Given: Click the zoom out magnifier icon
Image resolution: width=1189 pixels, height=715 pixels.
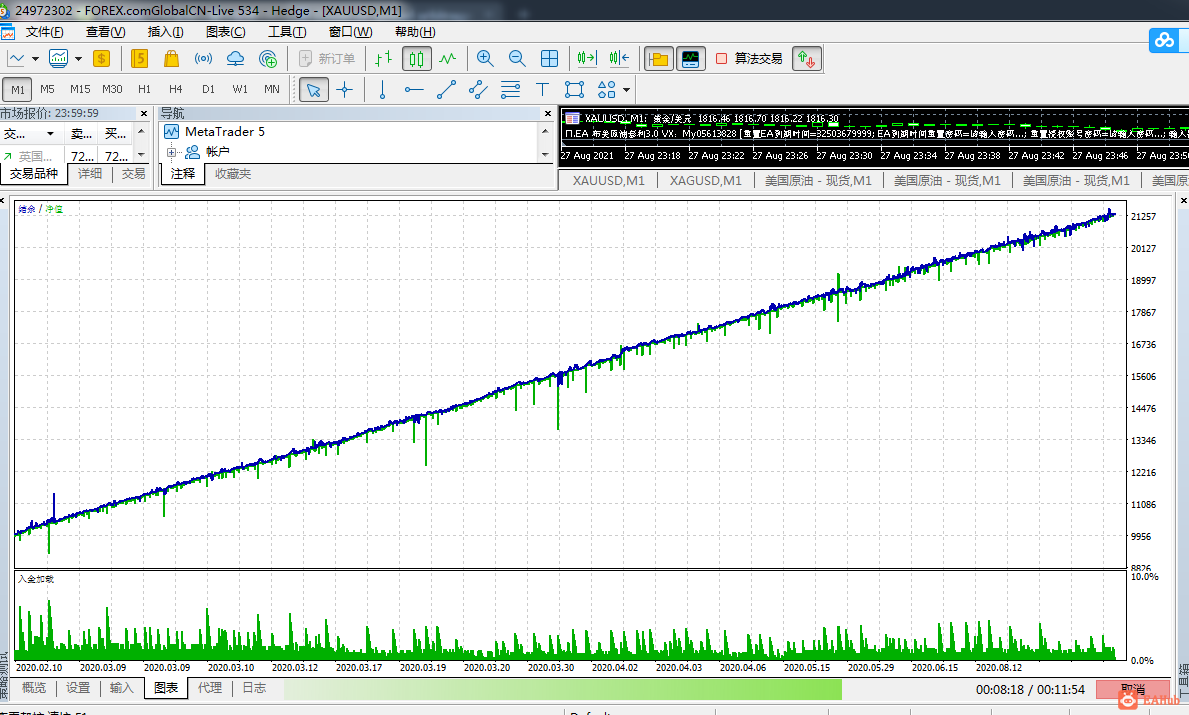Looking at the screenshot, I should (517, 59).
